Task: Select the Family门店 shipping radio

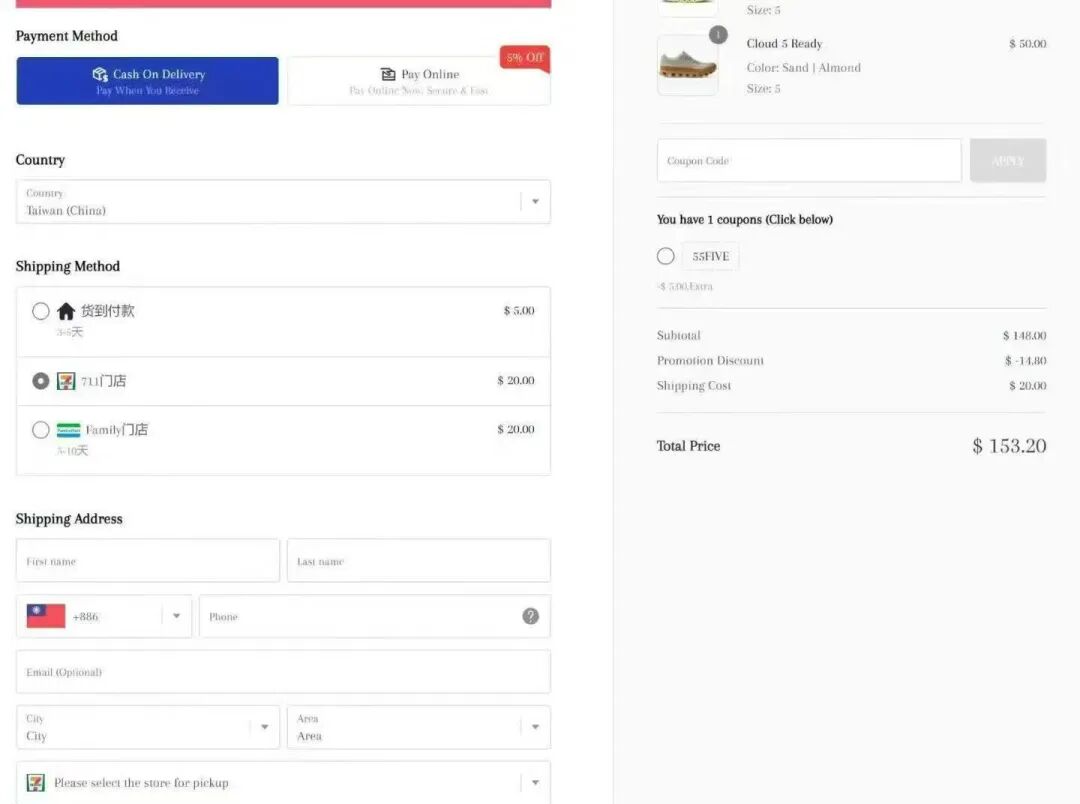Action: [x=41, y=430]
